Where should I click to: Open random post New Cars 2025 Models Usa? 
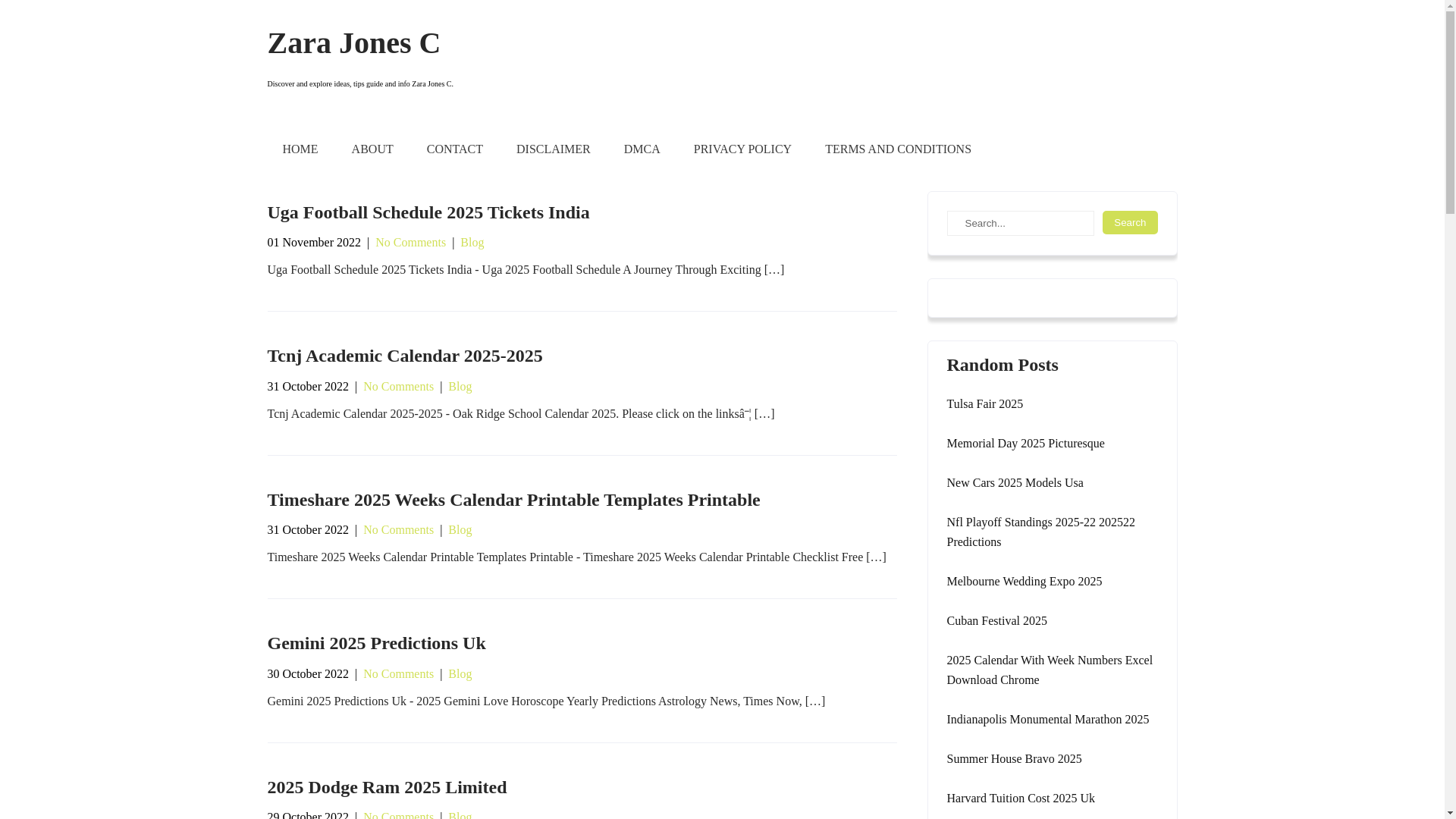(x=1015, y=483)
